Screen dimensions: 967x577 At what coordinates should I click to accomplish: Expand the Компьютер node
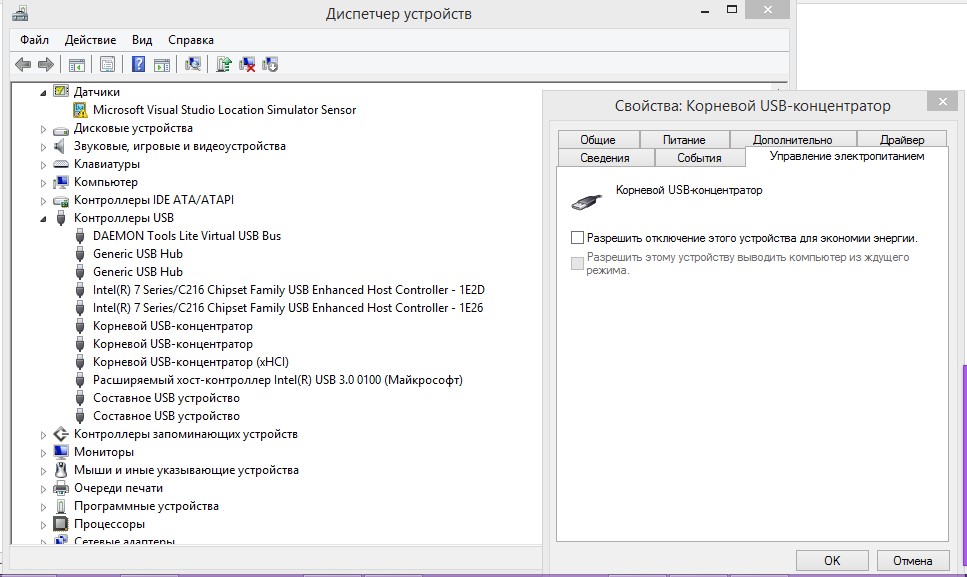tap(43, 182)
